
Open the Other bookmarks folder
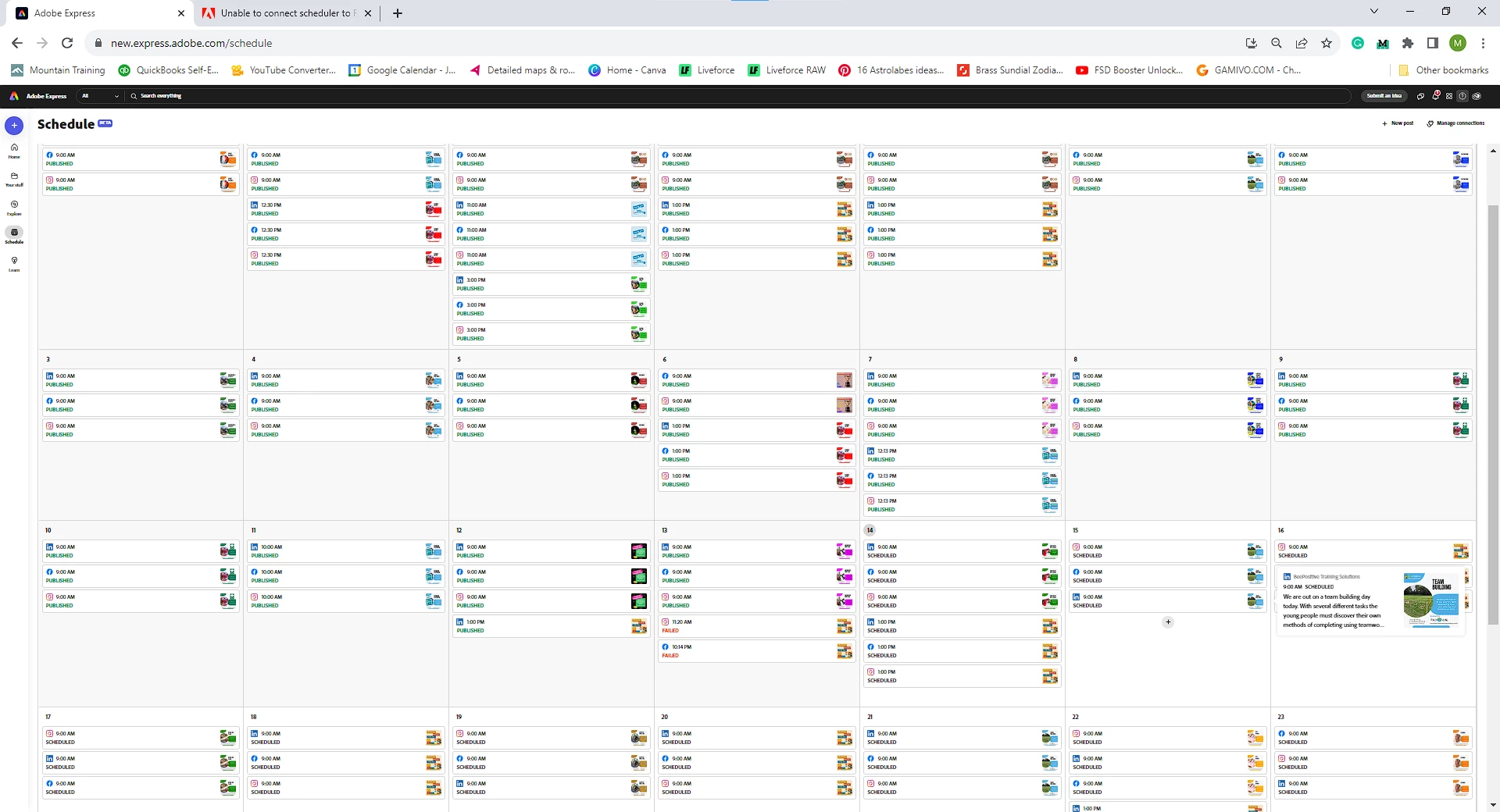click(x=1444, y=70)
